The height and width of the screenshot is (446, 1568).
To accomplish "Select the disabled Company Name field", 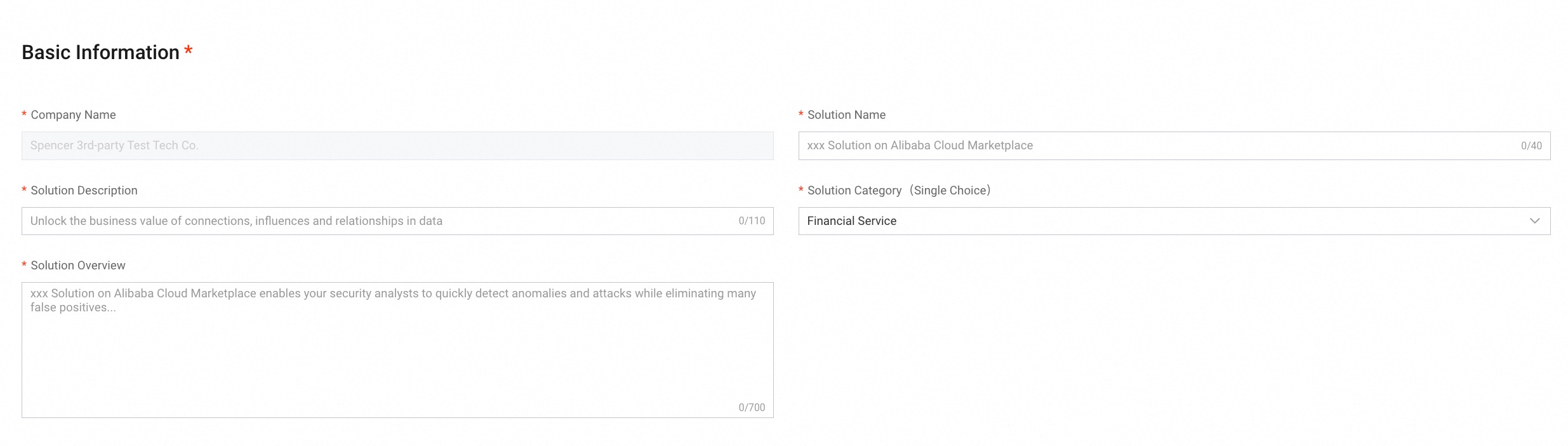I will coord(397,145).
